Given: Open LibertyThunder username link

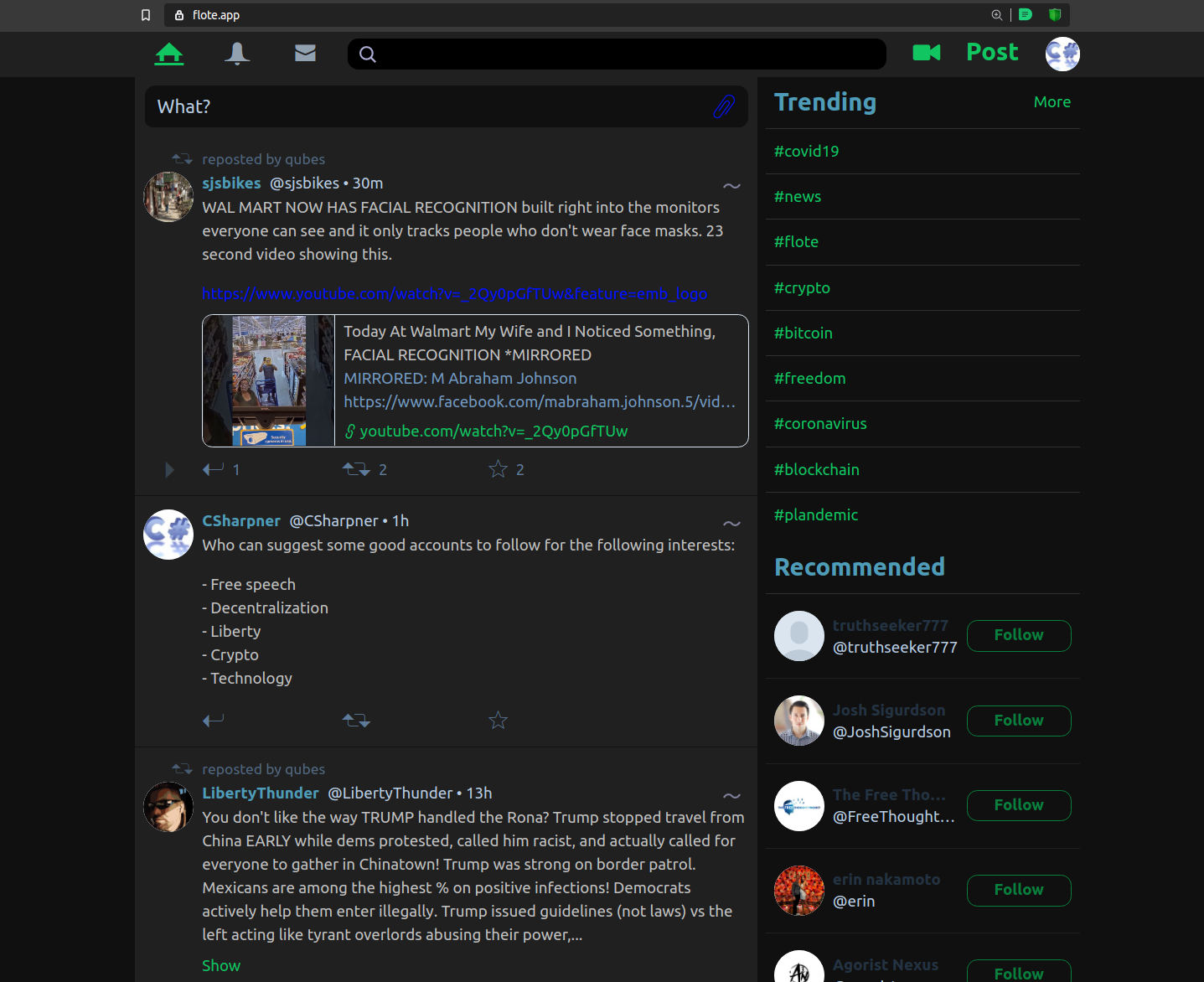Looking at the screenshot, I should pos(261,793).
